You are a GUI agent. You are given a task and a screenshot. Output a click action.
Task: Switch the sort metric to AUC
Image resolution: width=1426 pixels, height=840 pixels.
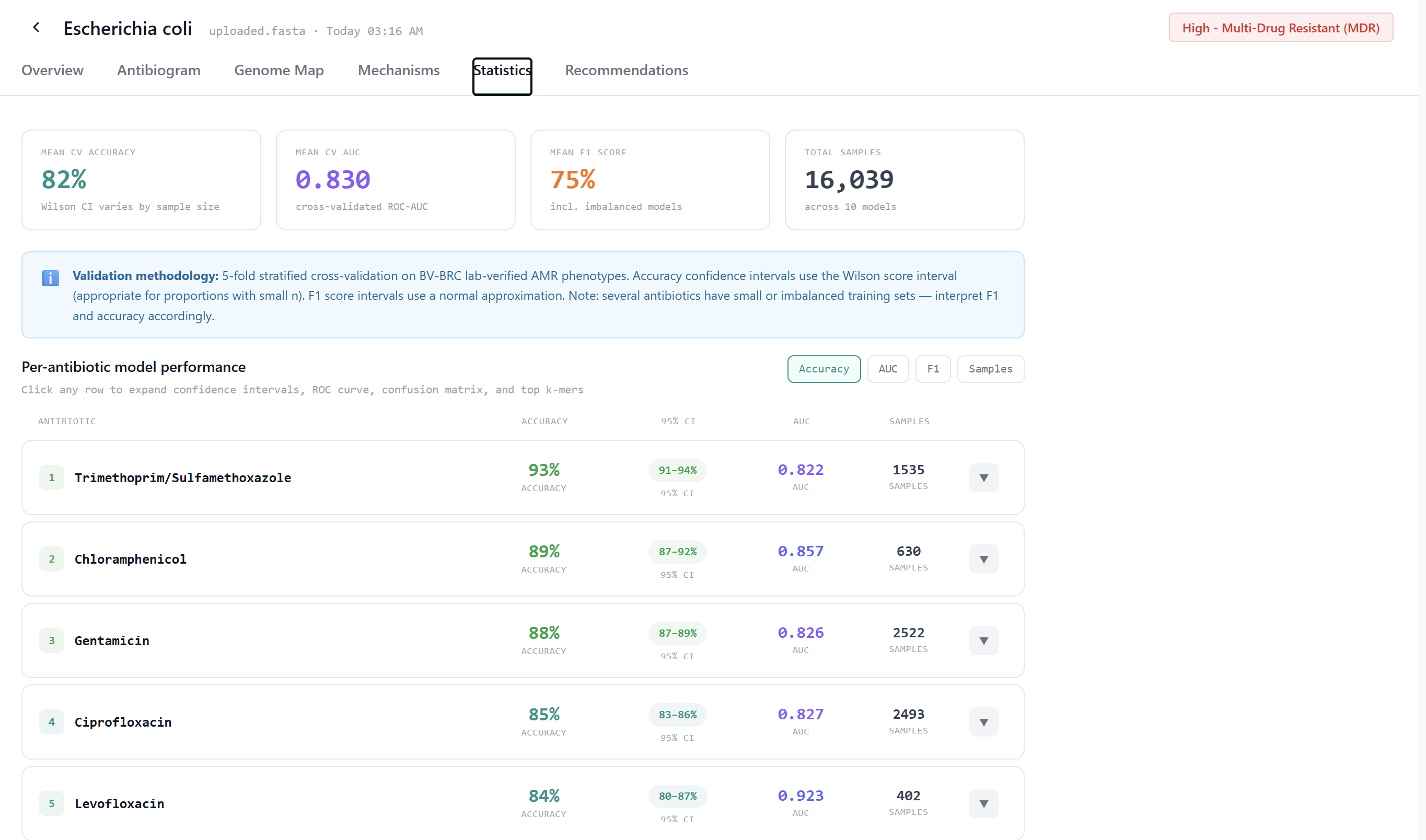coord(887,369)
